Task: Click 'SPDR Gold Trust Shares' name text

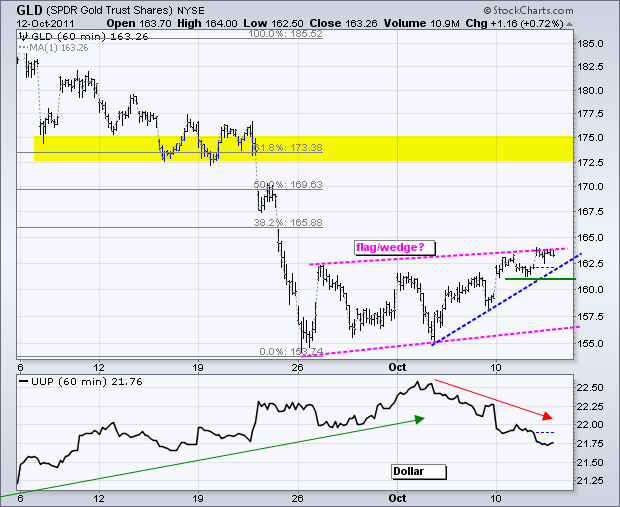Action: (x=110, y=10)
